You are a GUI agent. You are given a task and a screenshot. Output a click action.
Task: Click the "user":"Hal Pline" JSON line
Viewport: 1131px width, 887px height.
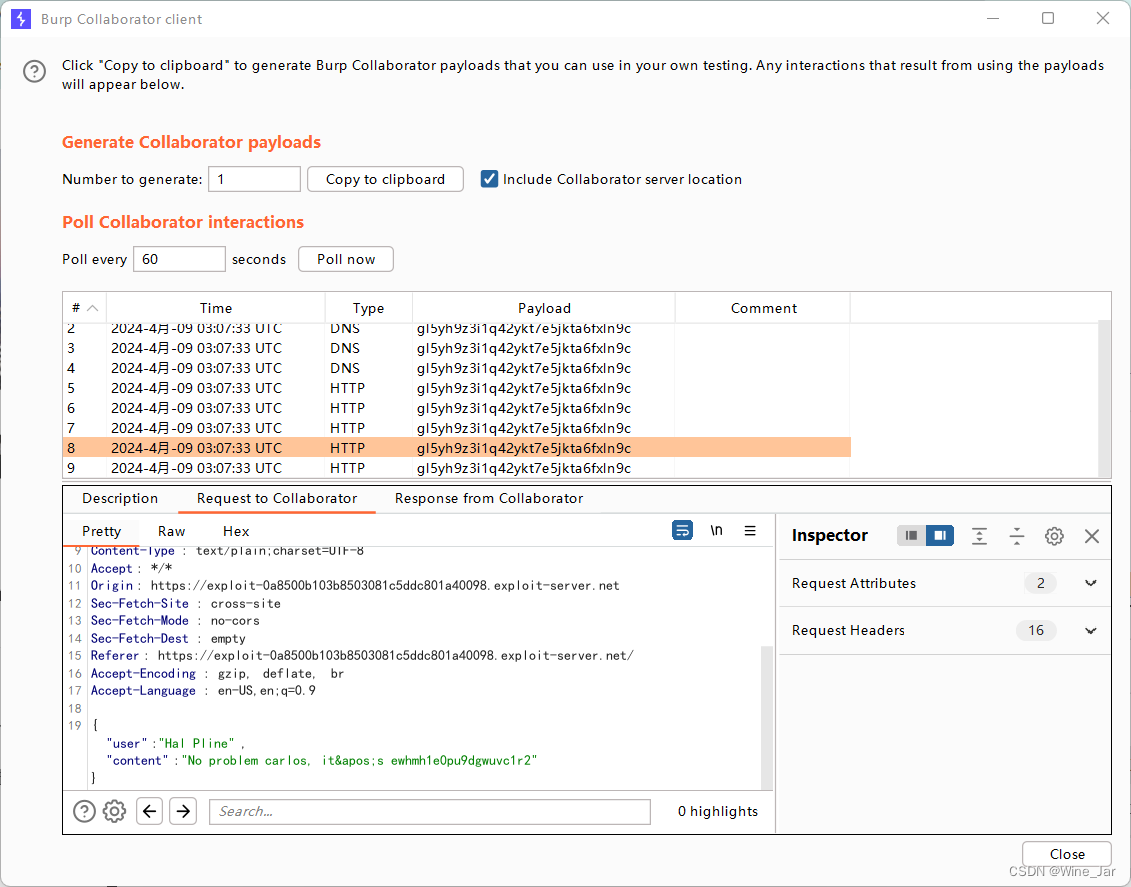pos(175,743)
